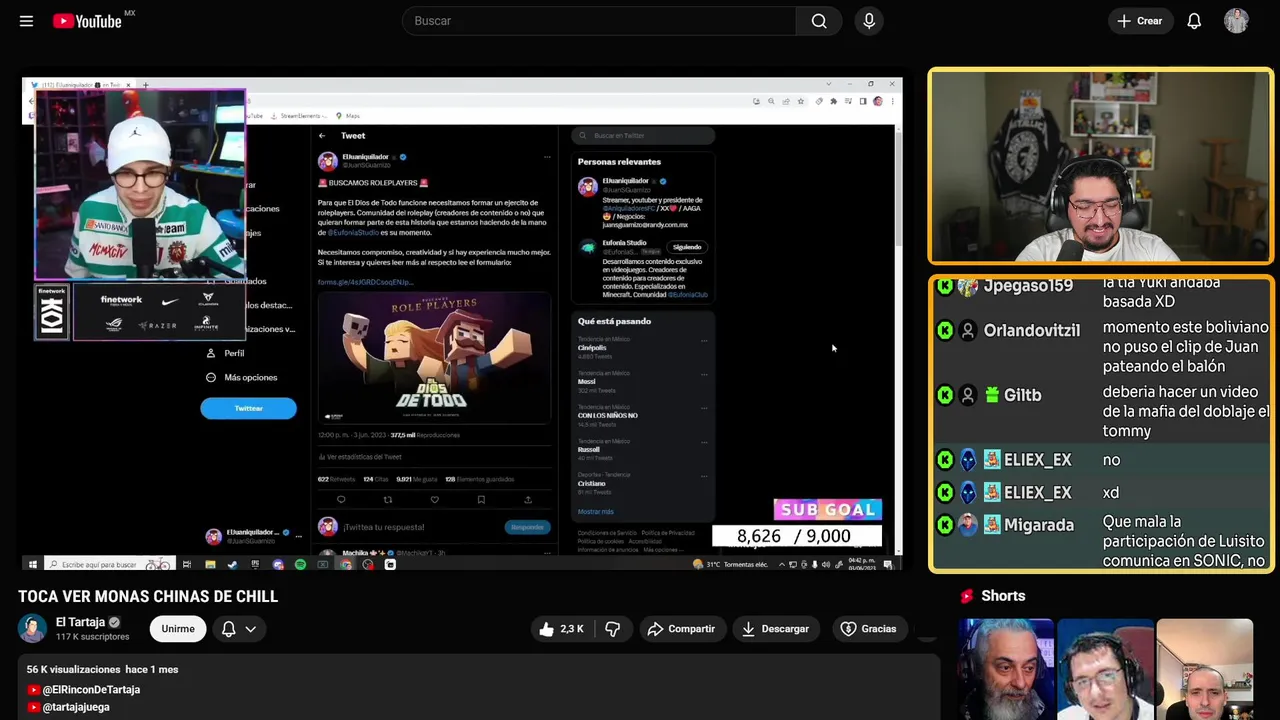Click the Shorts section icon
This screenshot has height=720, width=1280.
(x=967, y=596)
